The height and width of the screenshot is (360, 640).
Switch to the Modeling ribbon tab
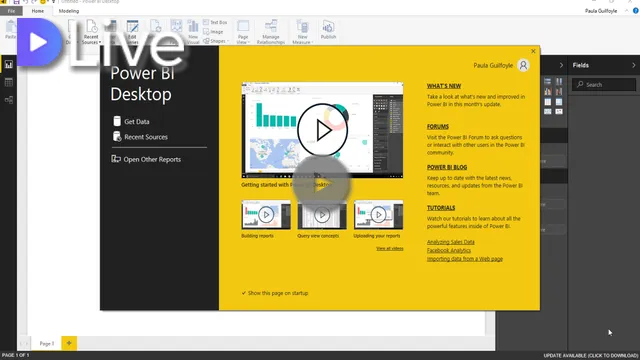pos(69,11)
